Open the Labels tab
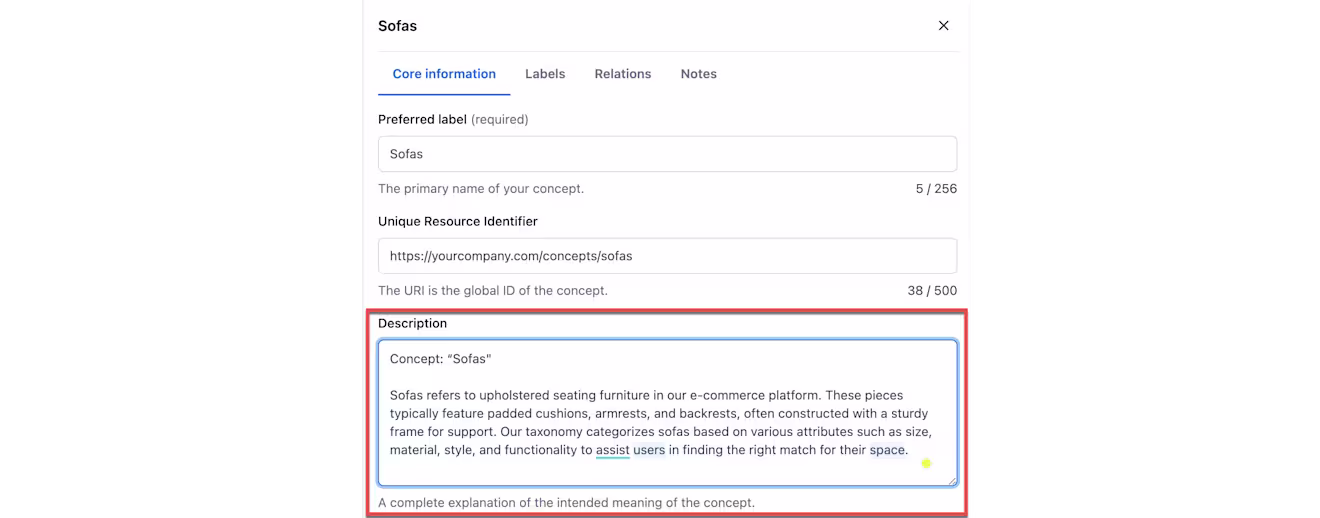The width and height of the screenshot is (1320, 518). click(x=545, y=74)
